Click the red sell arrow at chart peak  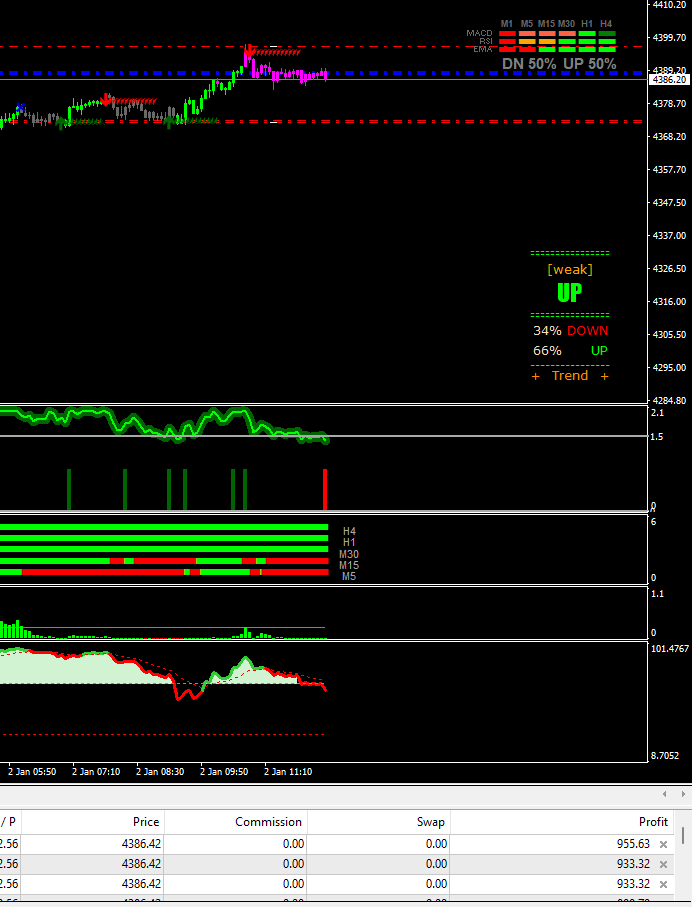pos(247,48)
